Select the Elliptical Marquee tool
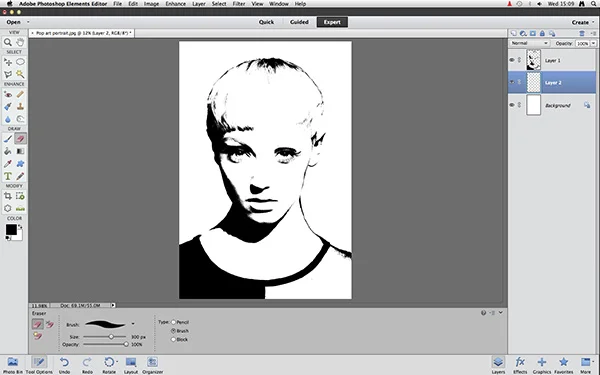The height and width of the screenshot is (375, 600). tap(20, 62)
